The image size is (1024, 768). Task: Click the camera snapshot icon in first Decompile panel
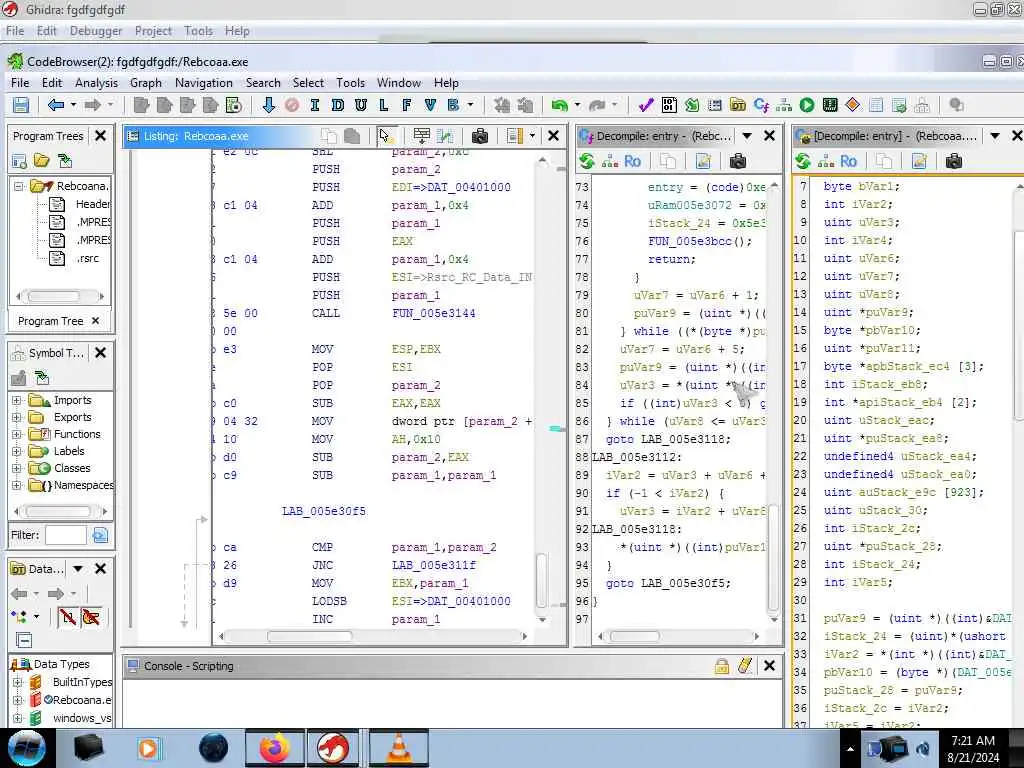[x=738, y=161]
